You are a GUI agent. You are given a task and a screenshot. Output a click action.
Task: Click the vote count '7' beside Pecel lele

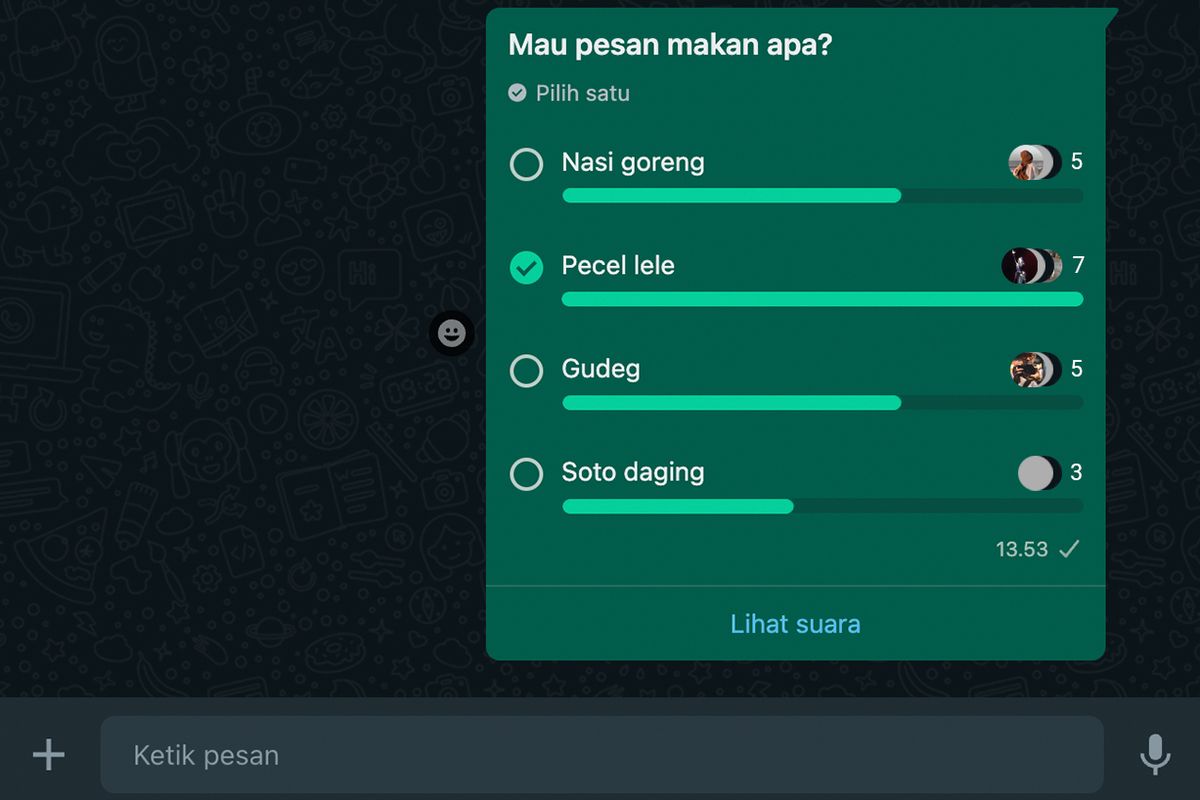[x=1077, y=266]
